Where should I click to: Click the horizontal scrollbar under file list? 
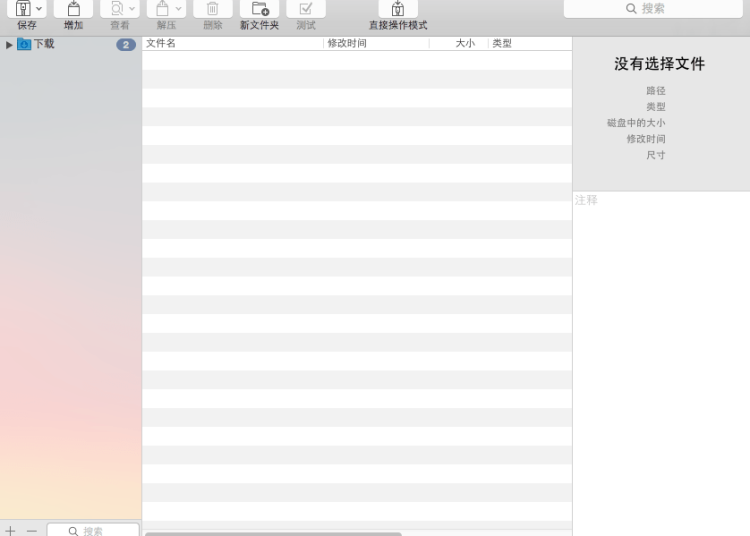272,533
